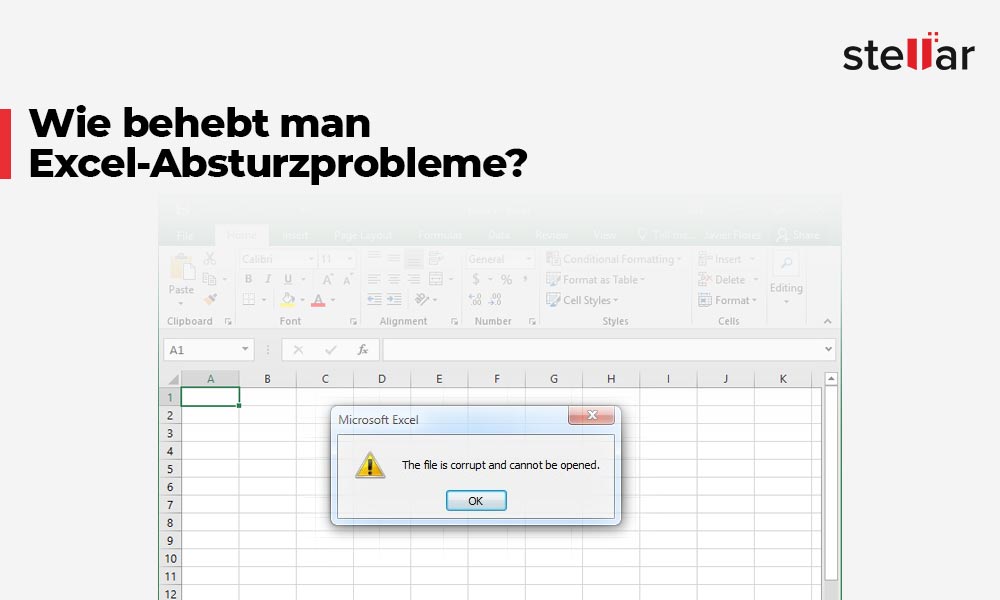Image resolution: width=1000 pixels, height=600 pixels.
Task: Open the Fill Color dropdown arrow
Action: 302,300
